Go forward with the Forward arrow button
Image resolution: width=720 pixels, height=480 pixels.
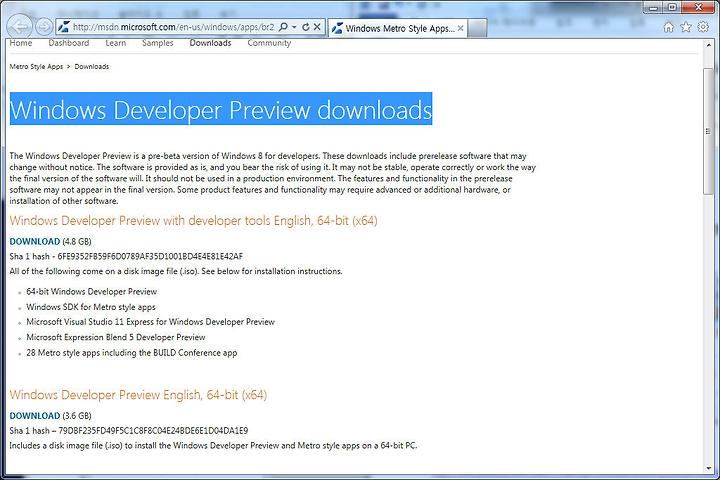(44, 27)
